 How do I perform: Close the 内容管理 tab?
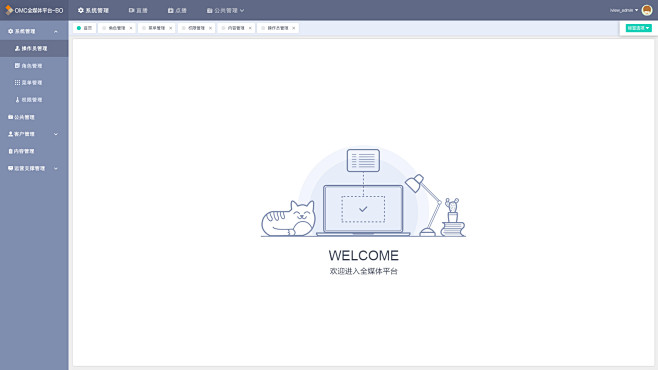tap(250, 28)
